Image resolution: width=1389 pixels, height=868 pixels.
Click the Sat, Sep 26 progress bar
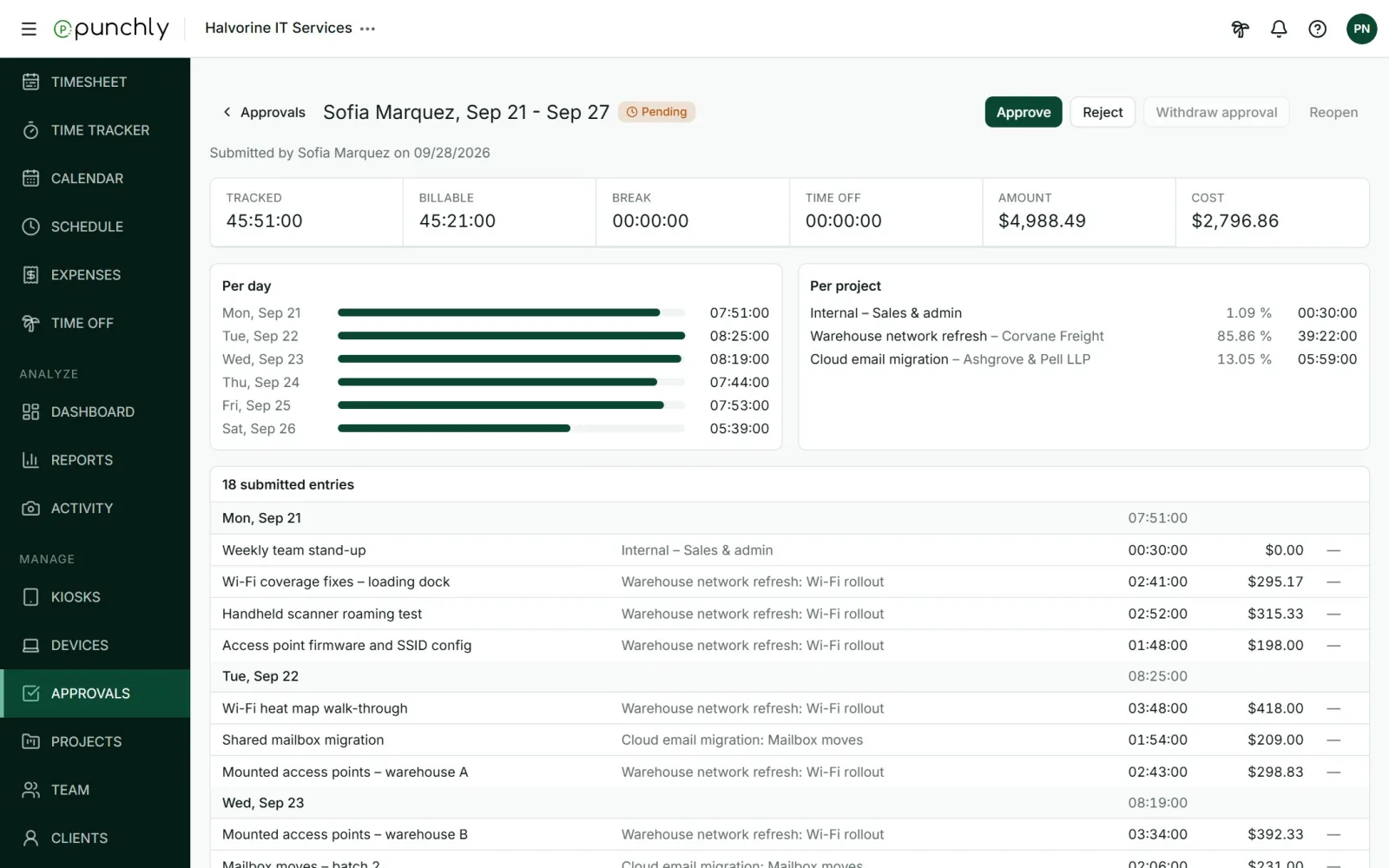click(511, 429)
